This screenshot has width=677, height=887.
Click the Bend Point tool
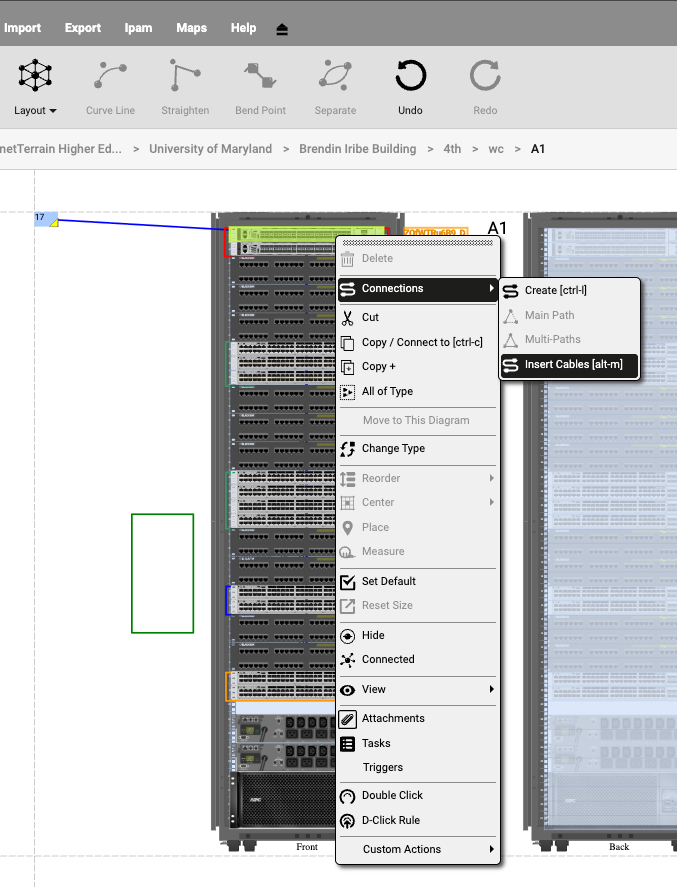point(260,75)
